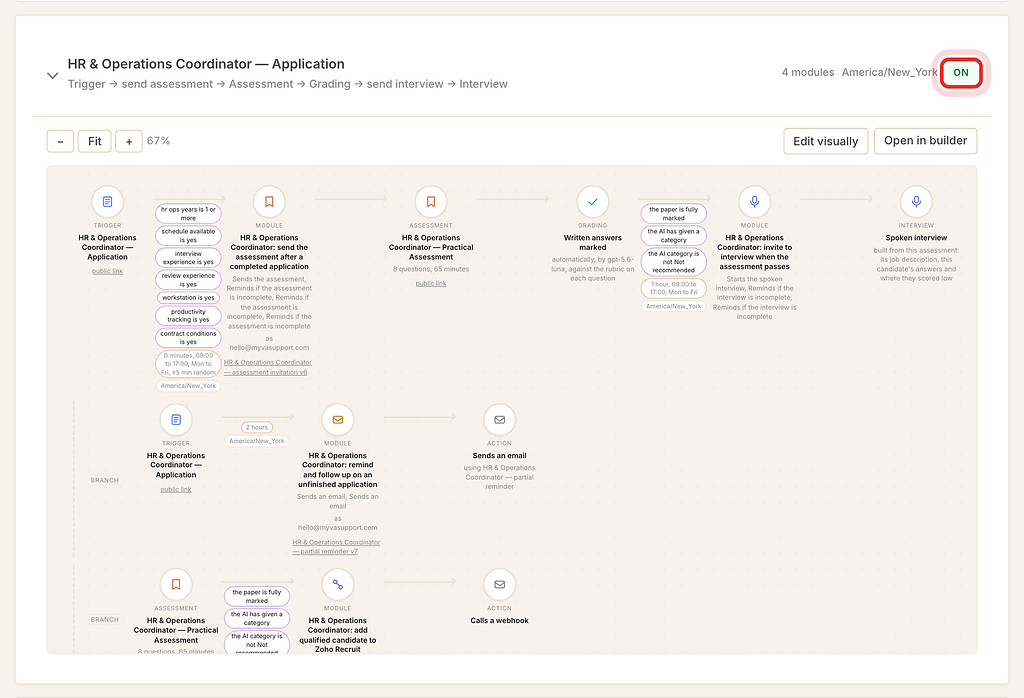Click the 'Spoken interview' title
The width and height of the screenshot is (1024, 698).
click(x=916, y=238)
